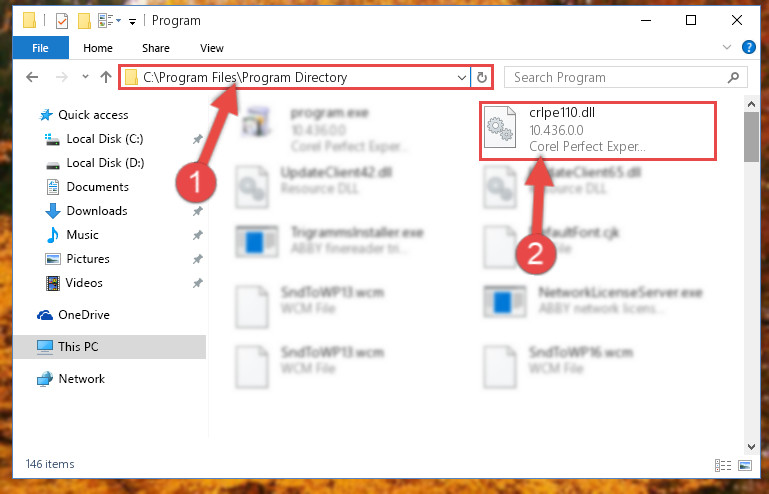Open recent locations dropdown arrow
The height and width of the screenshot is (494, 769).
(x=85, y=77)
